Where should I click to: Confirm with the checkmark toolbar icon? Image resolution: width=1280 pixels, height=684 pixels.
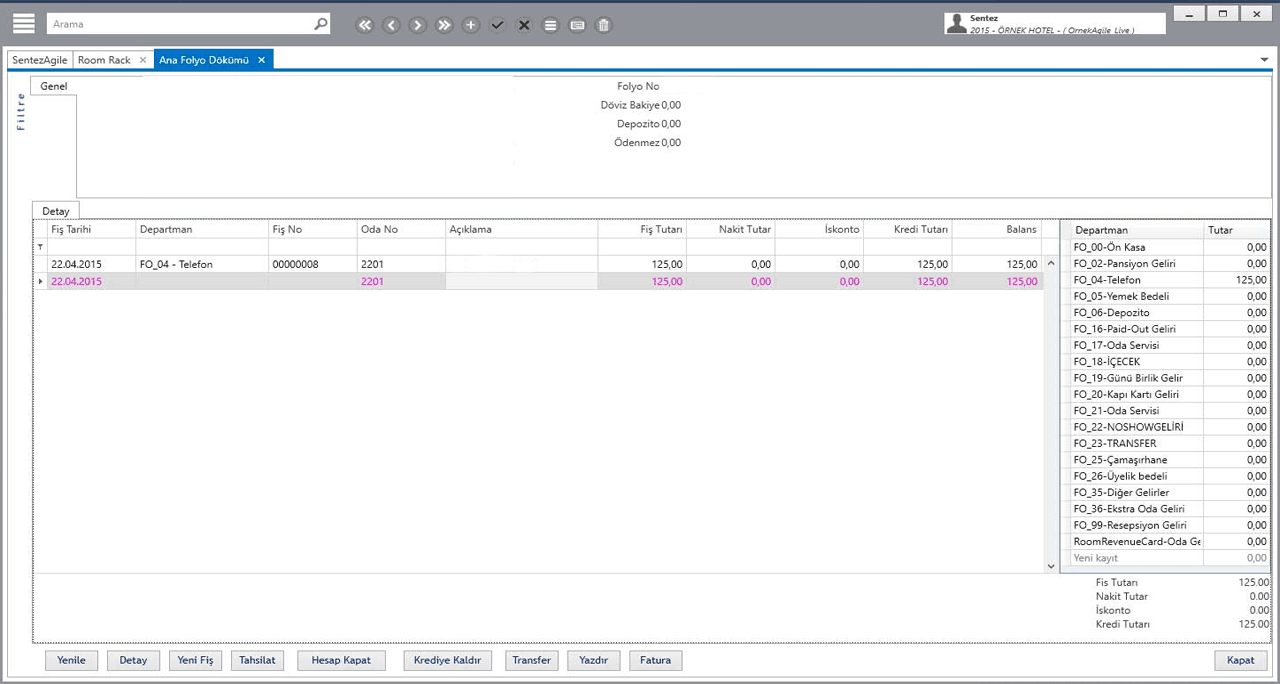coord(497,25)
